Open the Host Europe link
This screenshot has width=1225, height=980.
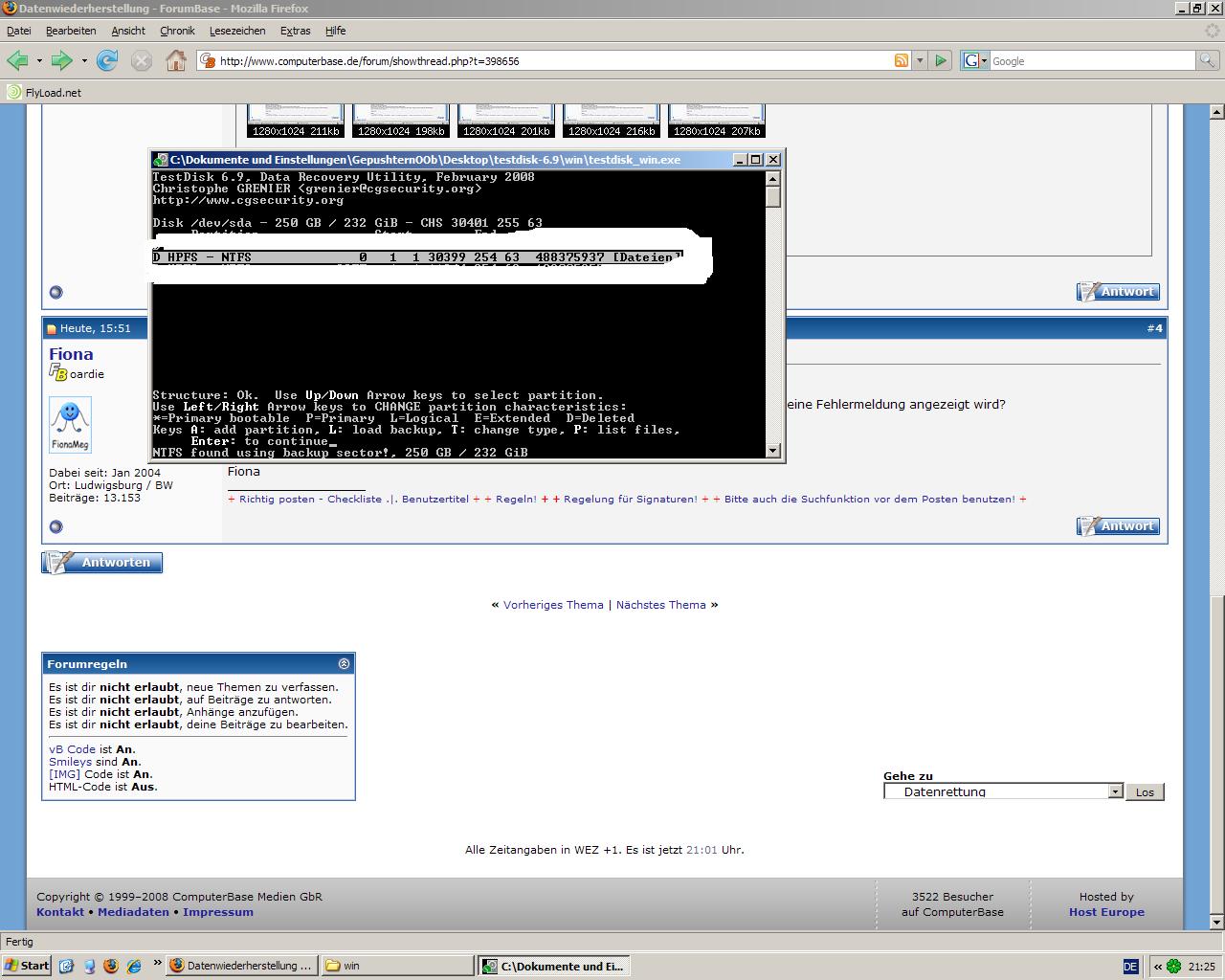1106,912
